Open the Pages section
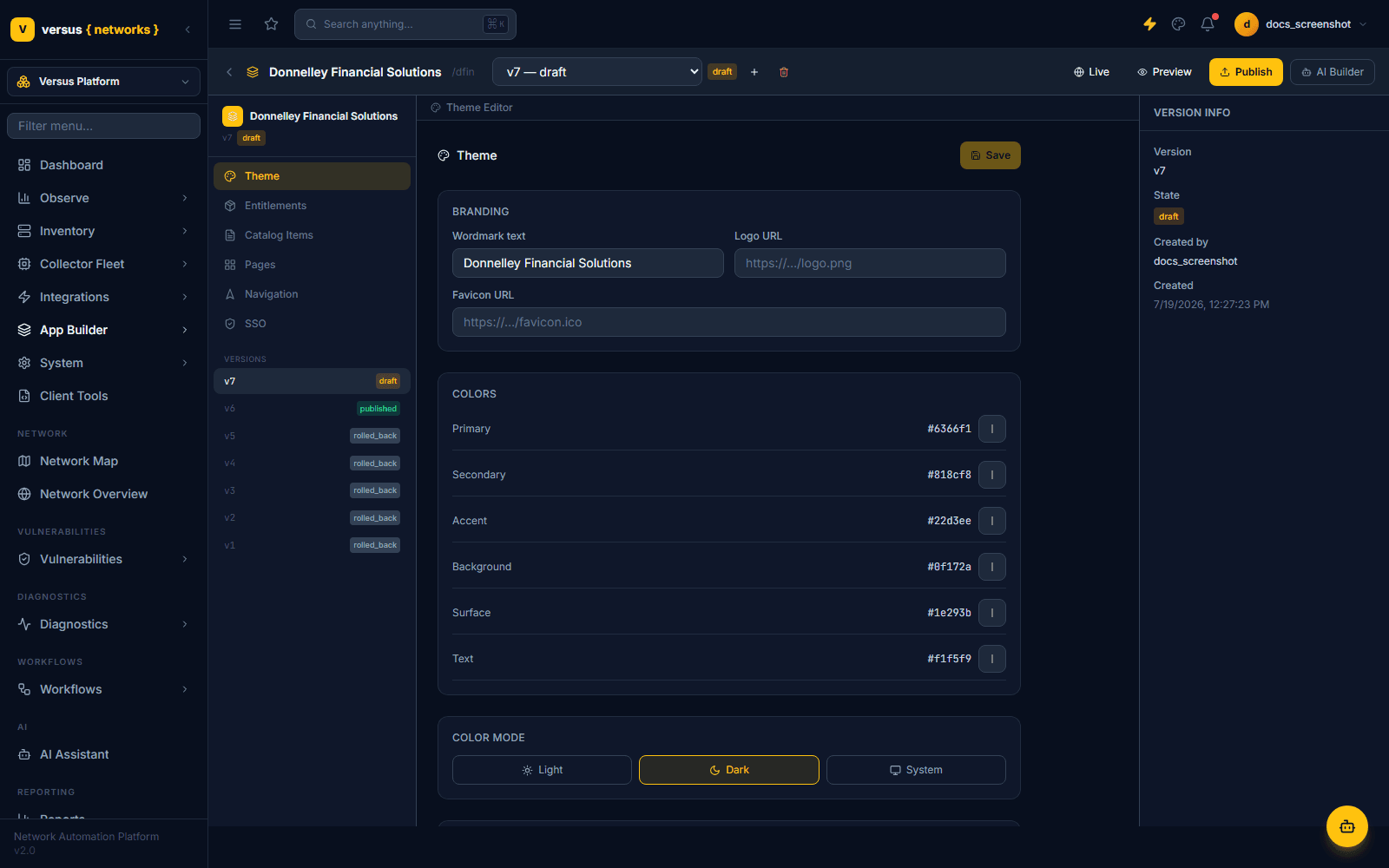 pos(312,265)
